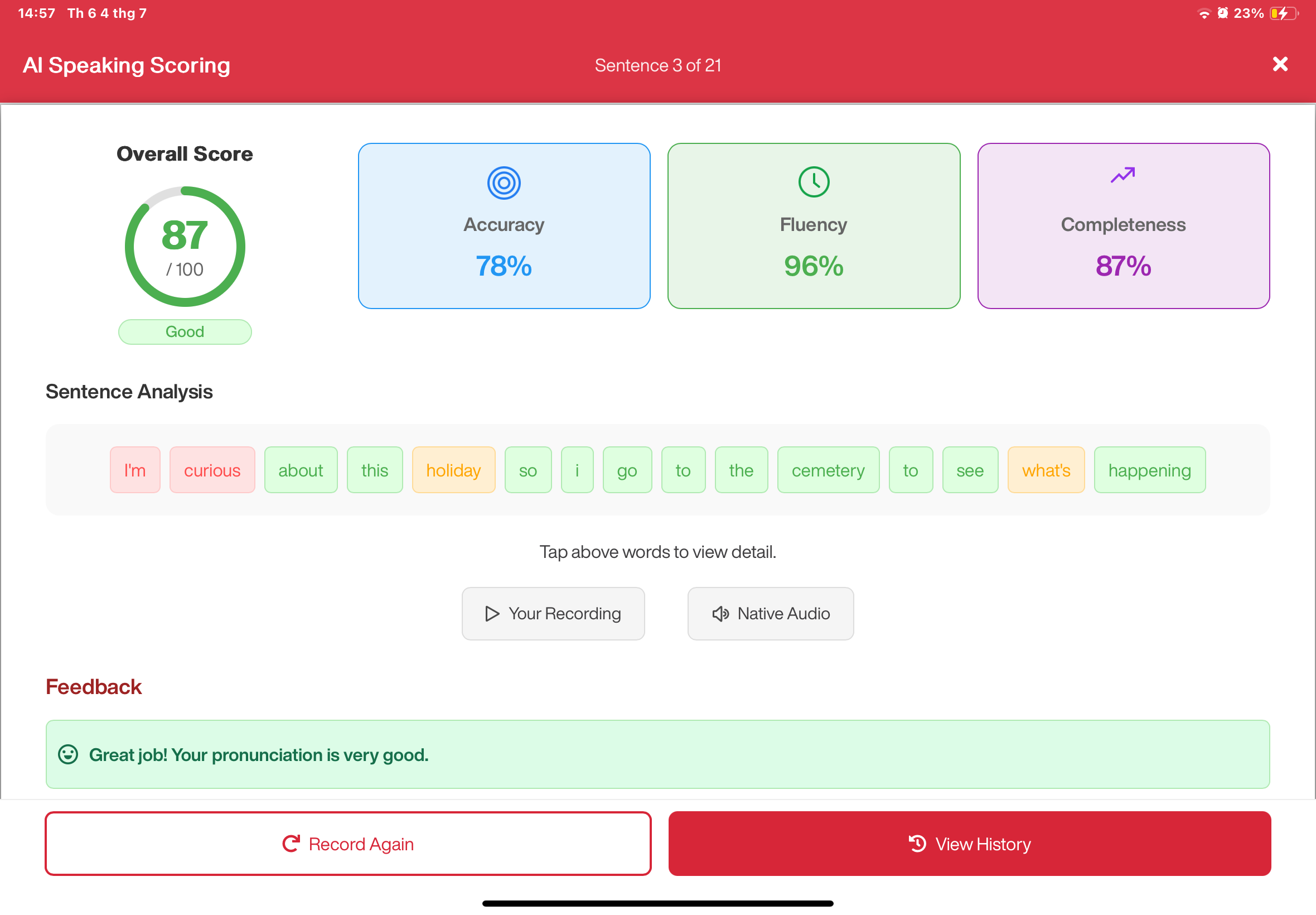Click the Overall Score progress ring
Image resolution: width=1316 pixels, height=915 pixels.
[x=185, y=247]
